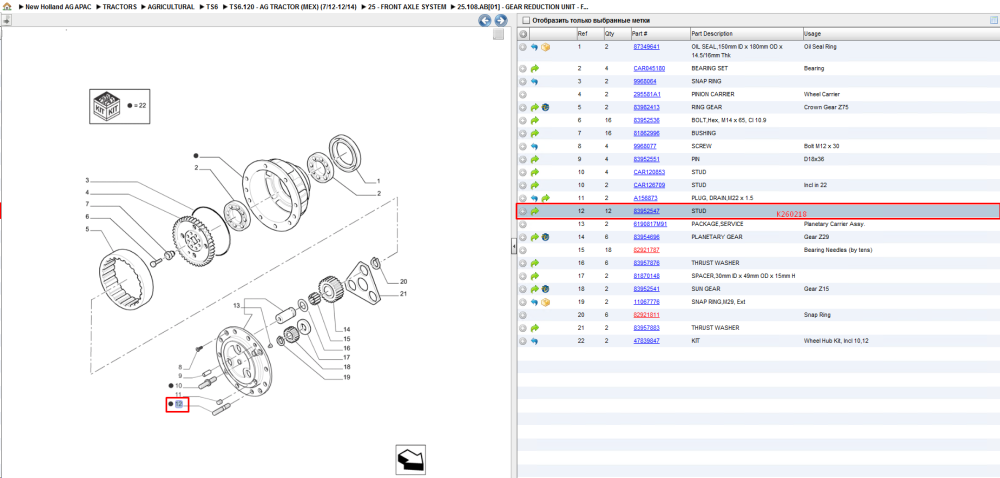Open red part number 82921787 link

646,250
